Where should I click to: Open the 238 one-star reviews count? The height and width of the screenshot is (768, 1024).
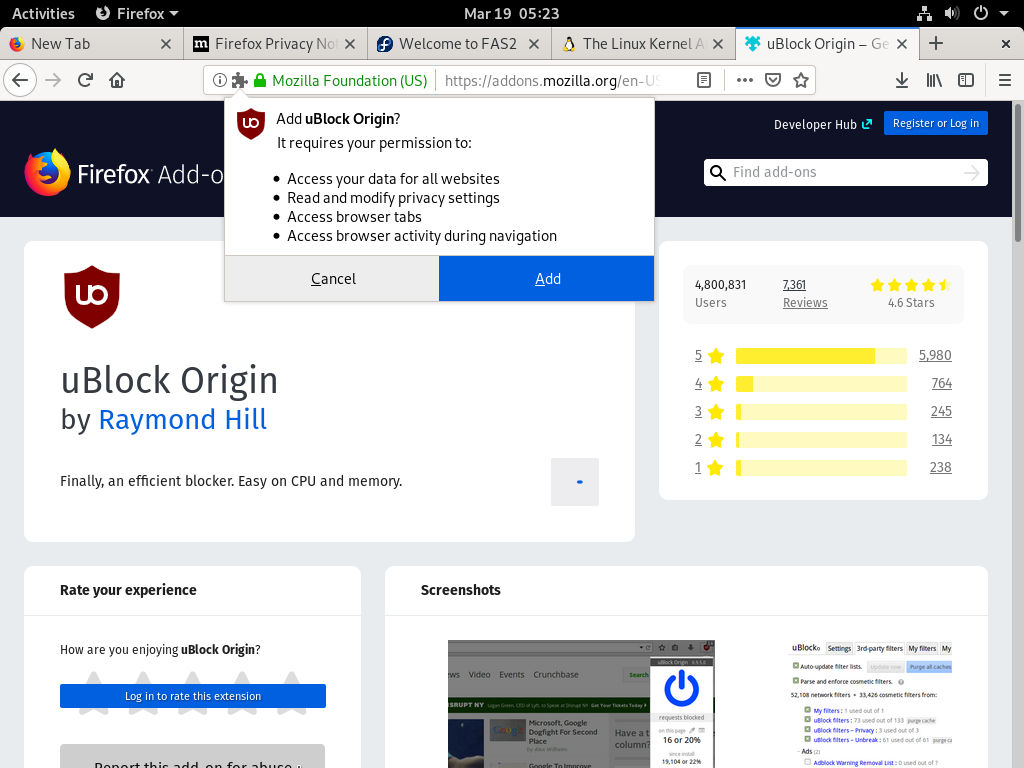[940, 468]
